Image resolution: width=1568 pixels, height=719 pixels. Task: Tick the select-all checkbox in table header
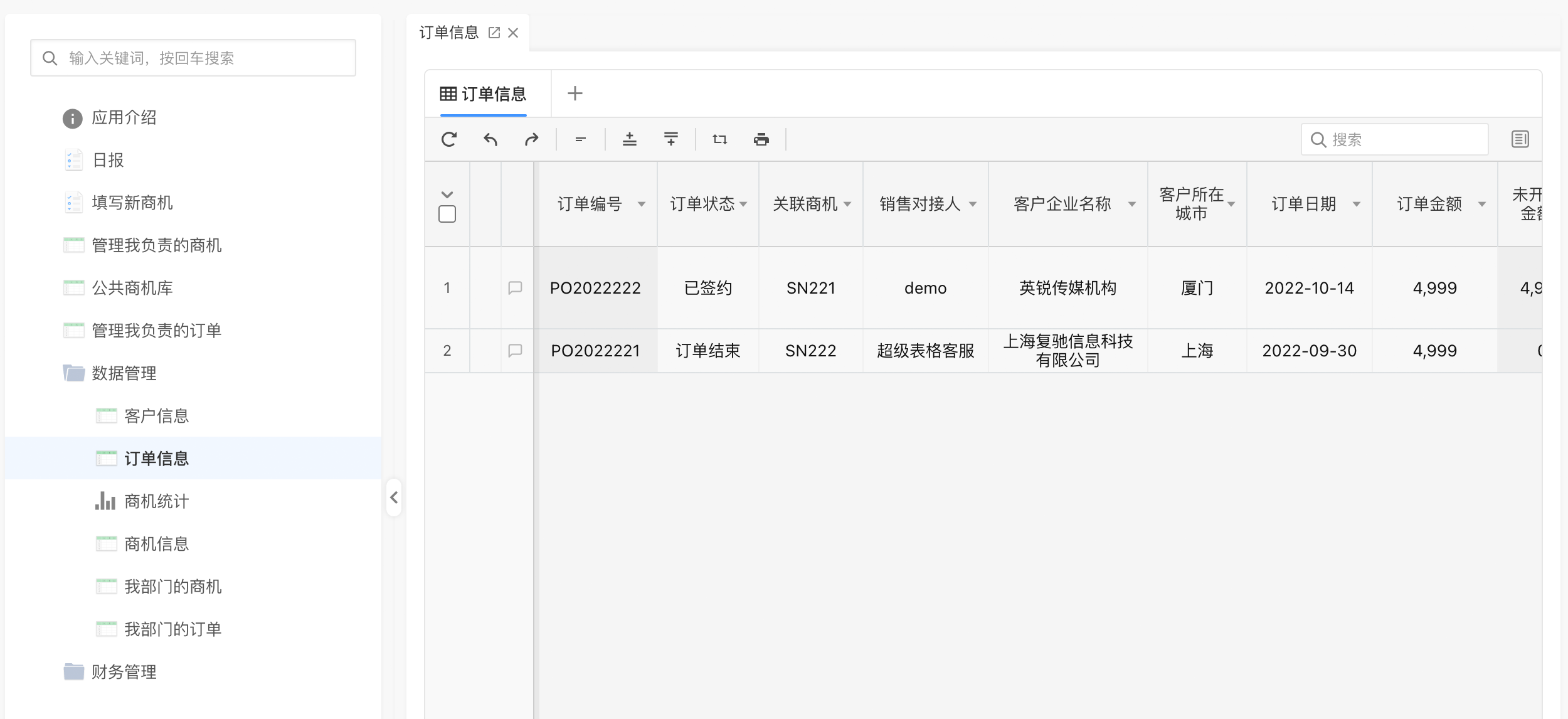coord(447,215)
